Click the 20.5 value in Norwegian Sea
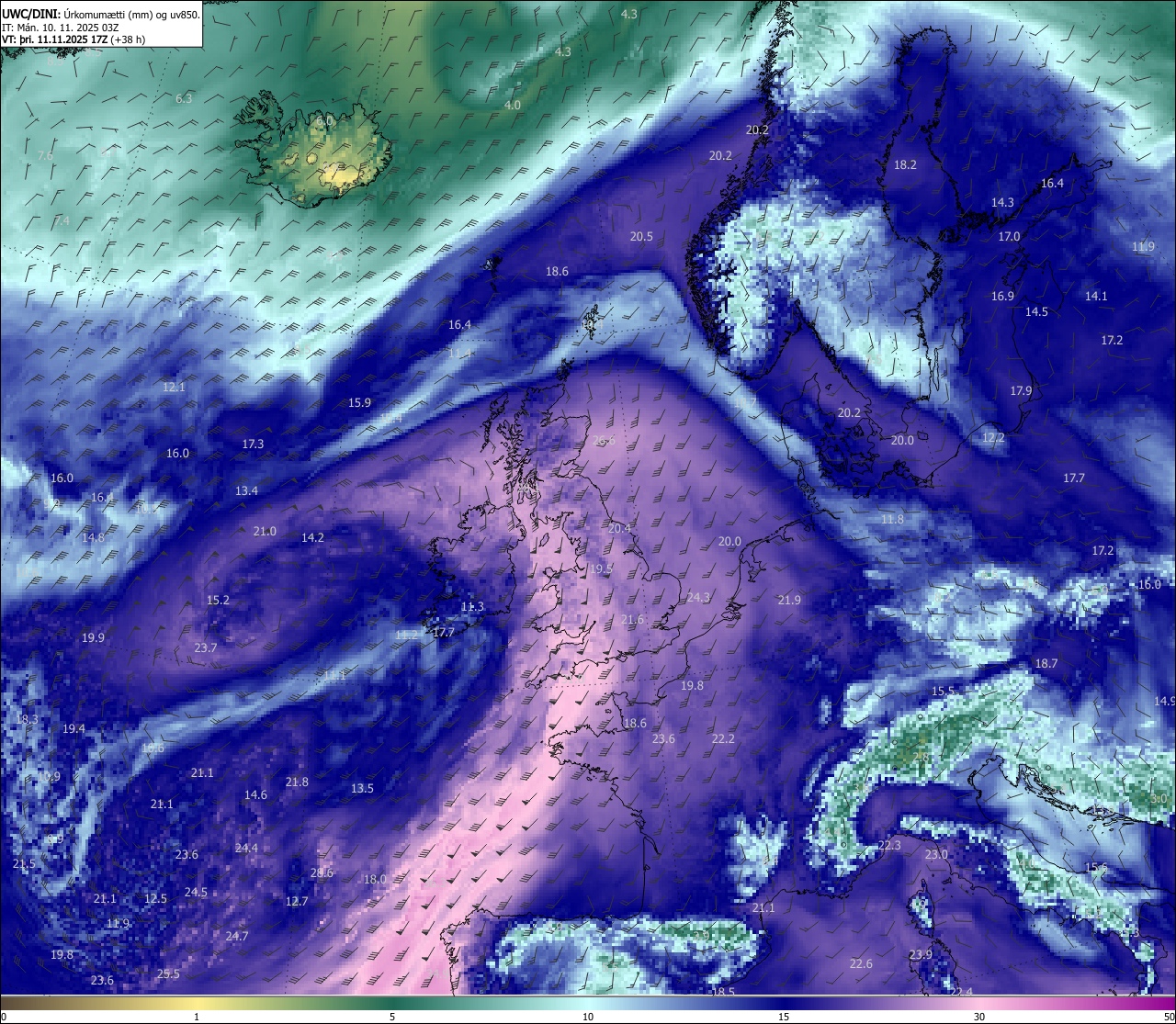This screenshot has width=1176, height=1024. [641, 237]
